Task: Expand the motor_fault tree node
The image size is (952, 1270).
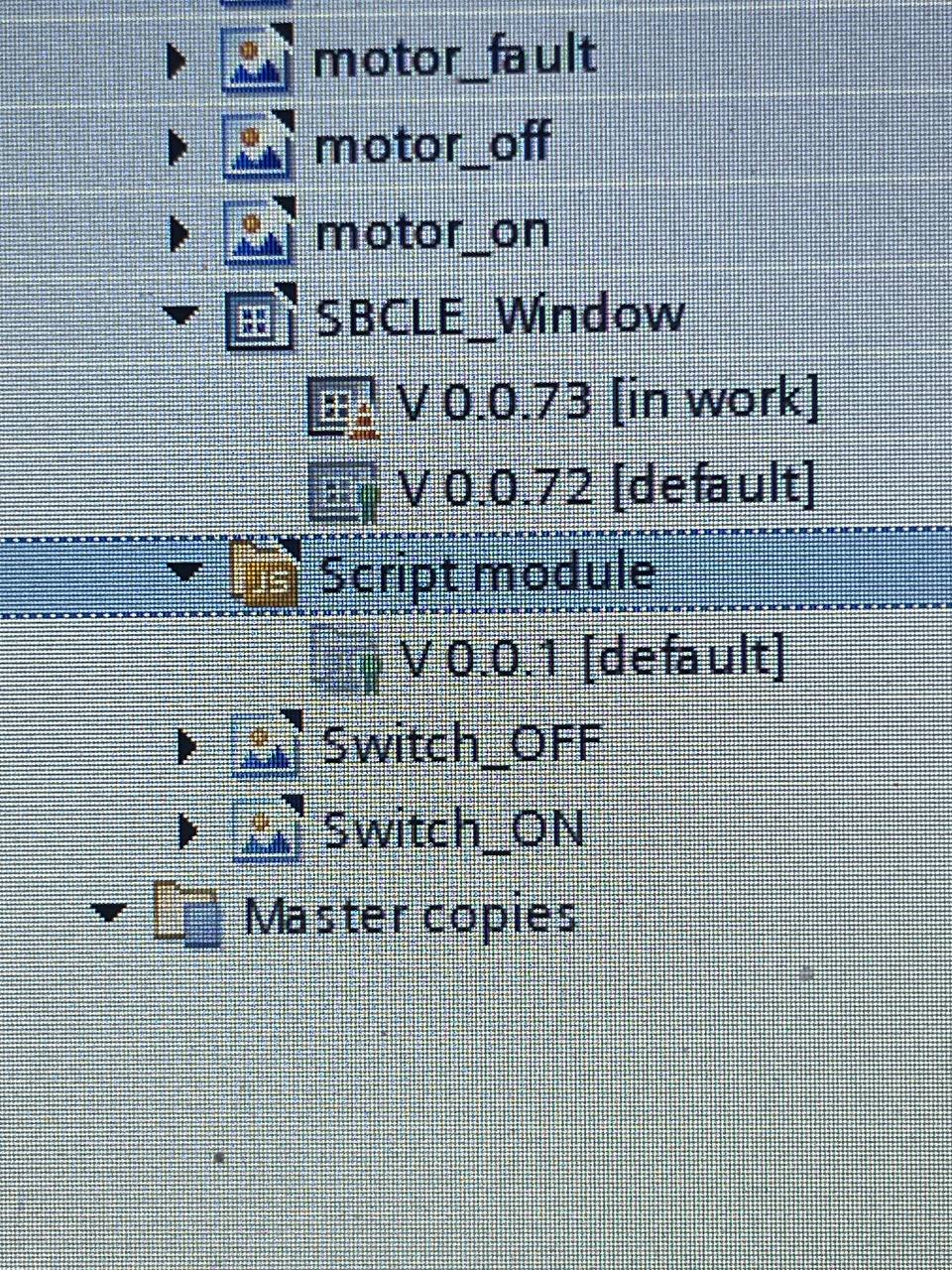Action: (178, 62)
